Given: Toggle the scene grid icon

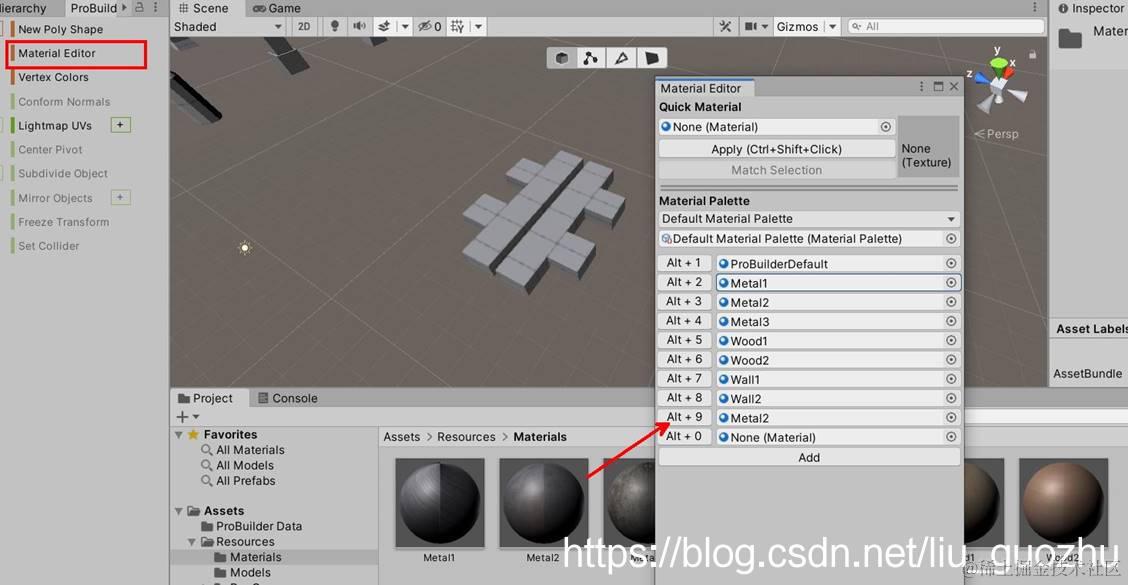Looking at the screenshot, I should point(458,27).
